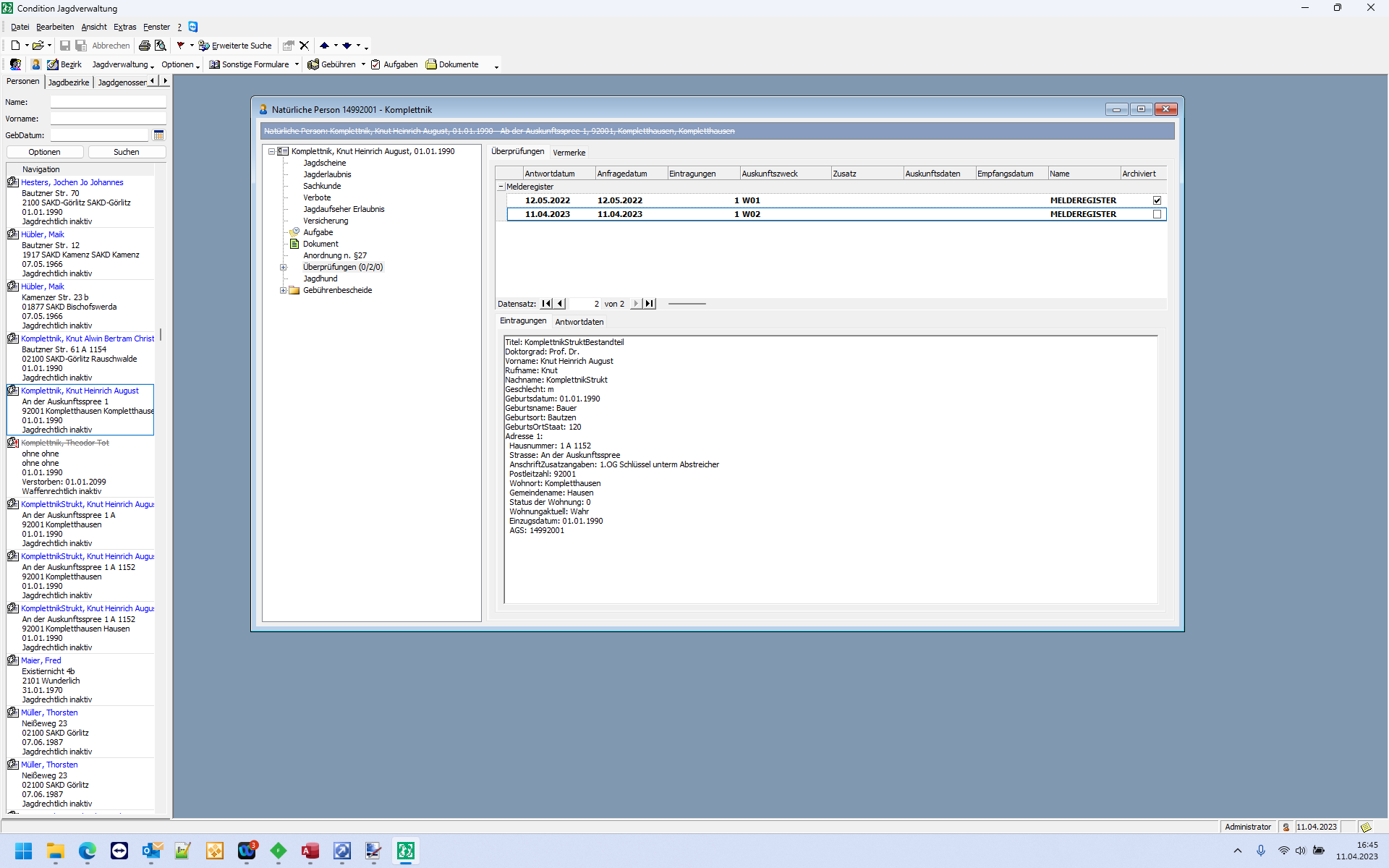This screenshot has height=868, width=1389.
Task: Click the Suchen button
Action: coord(127,152)
